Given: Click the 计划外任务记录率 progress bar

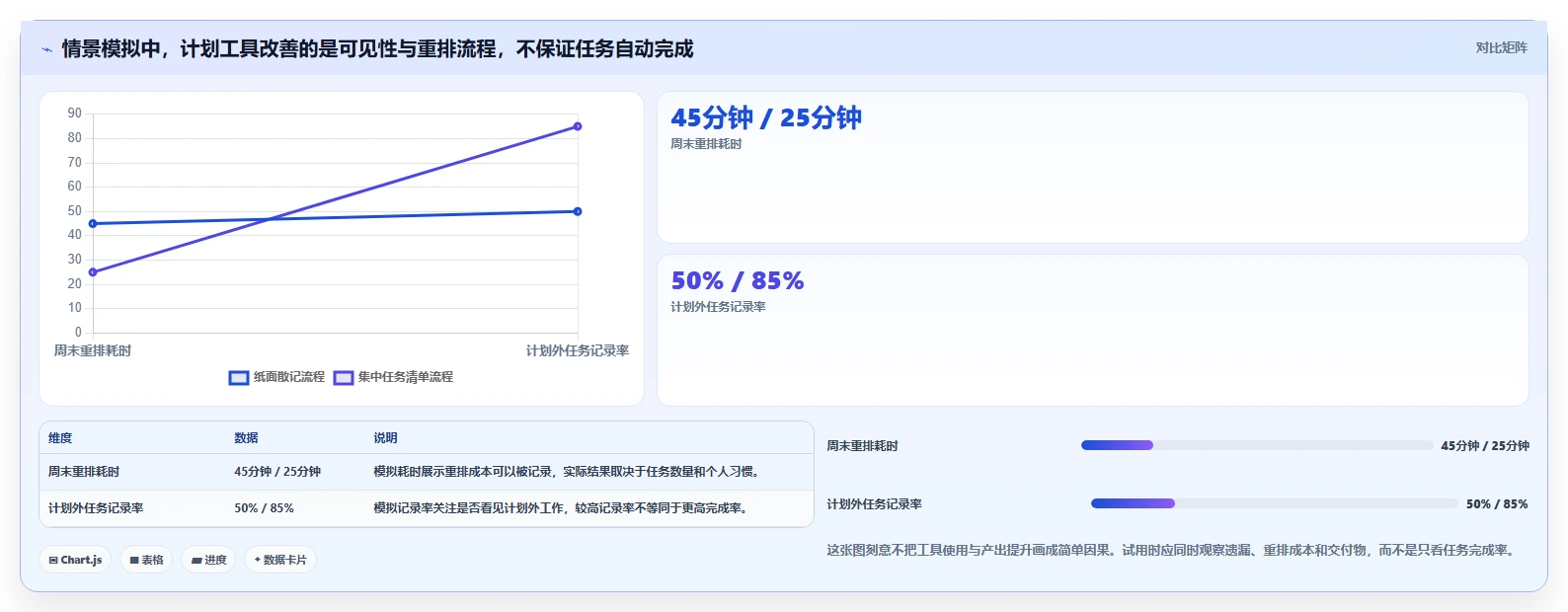Looking at the screenshot, I should point(1274,503).
